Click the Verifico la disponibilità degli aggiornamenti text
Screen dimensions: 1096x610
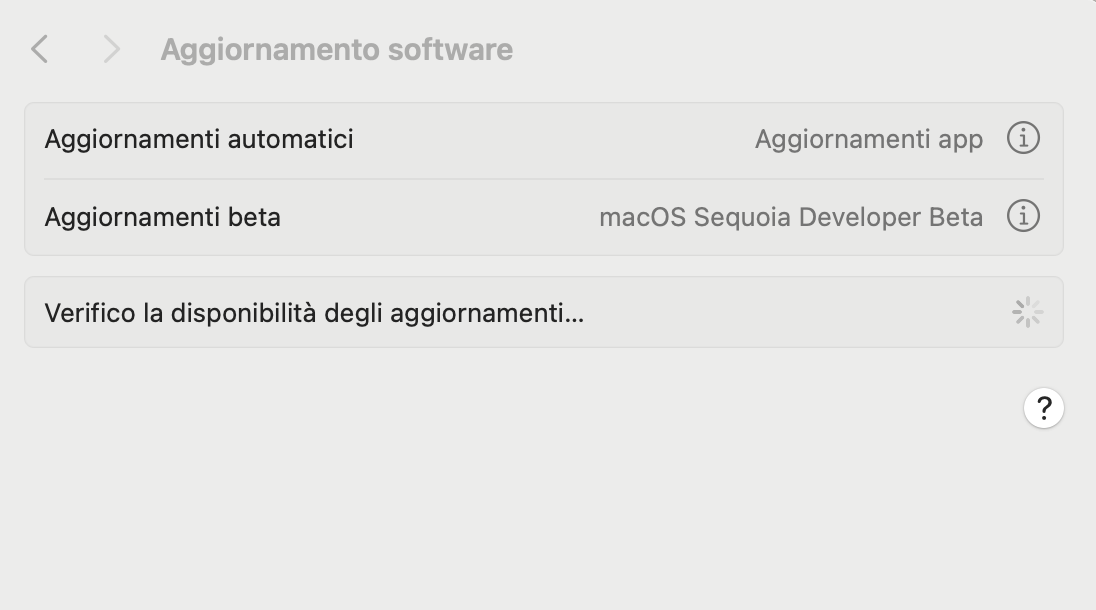314,313
